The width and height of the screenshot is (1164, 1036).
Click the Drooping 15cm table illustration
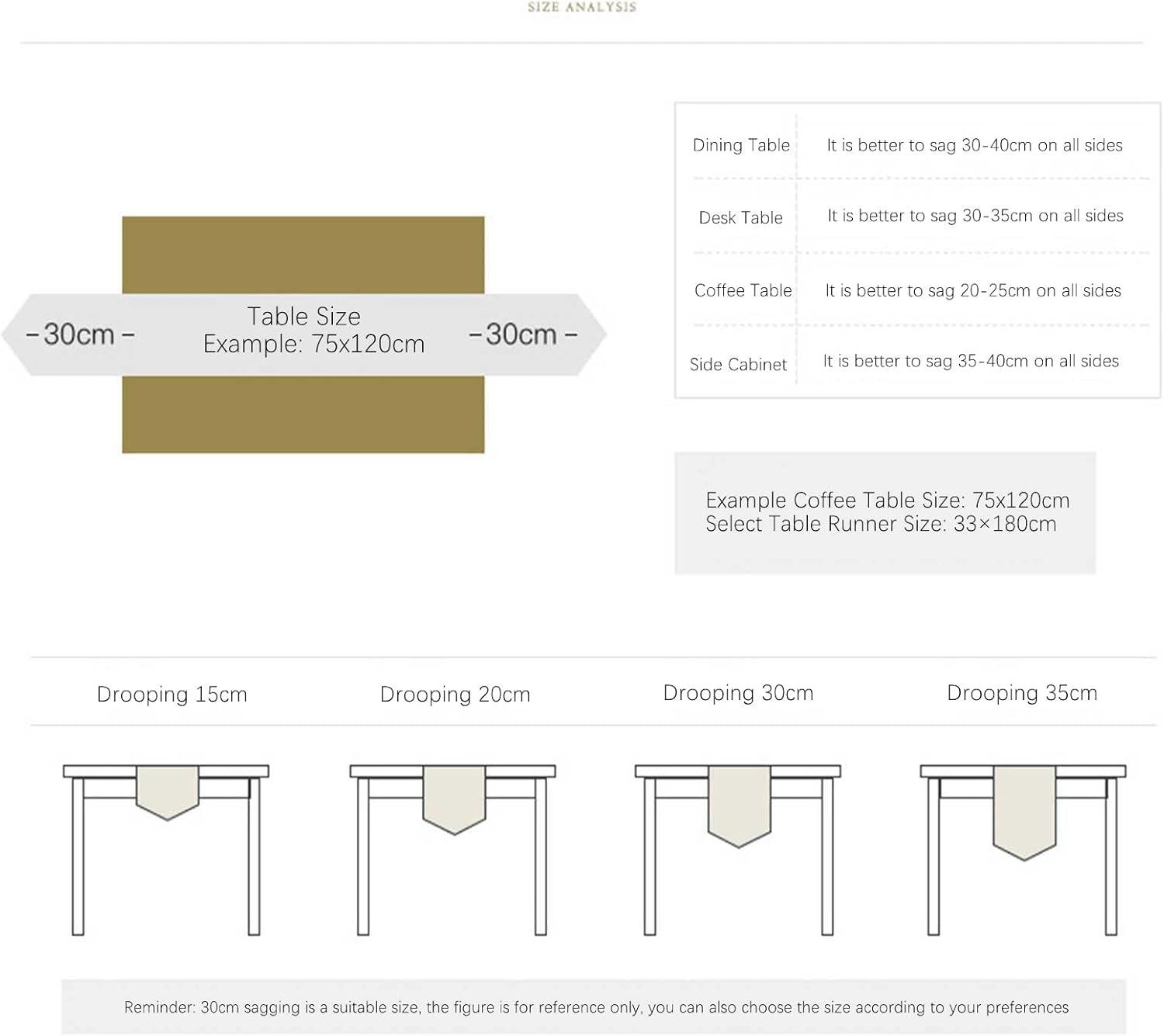(x=166, y=849)
